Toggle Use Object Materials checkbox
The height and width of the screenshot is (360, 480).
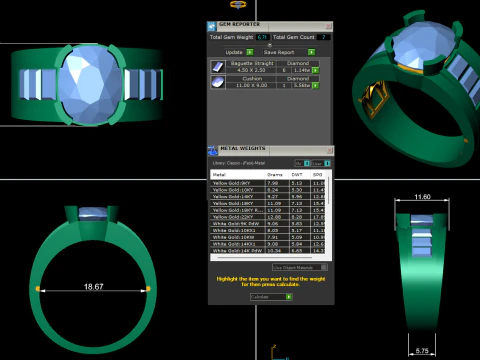coord(323,267)
